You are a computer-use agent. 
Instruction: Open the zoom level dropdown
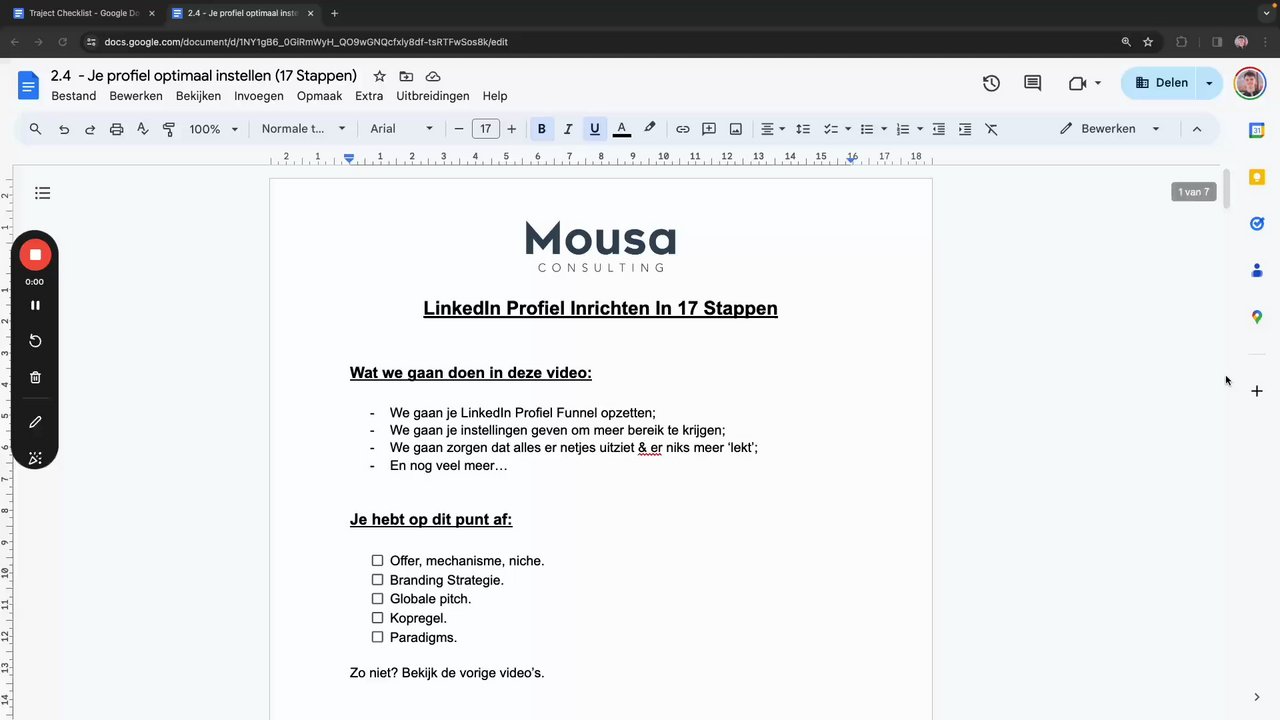(214, 129)
